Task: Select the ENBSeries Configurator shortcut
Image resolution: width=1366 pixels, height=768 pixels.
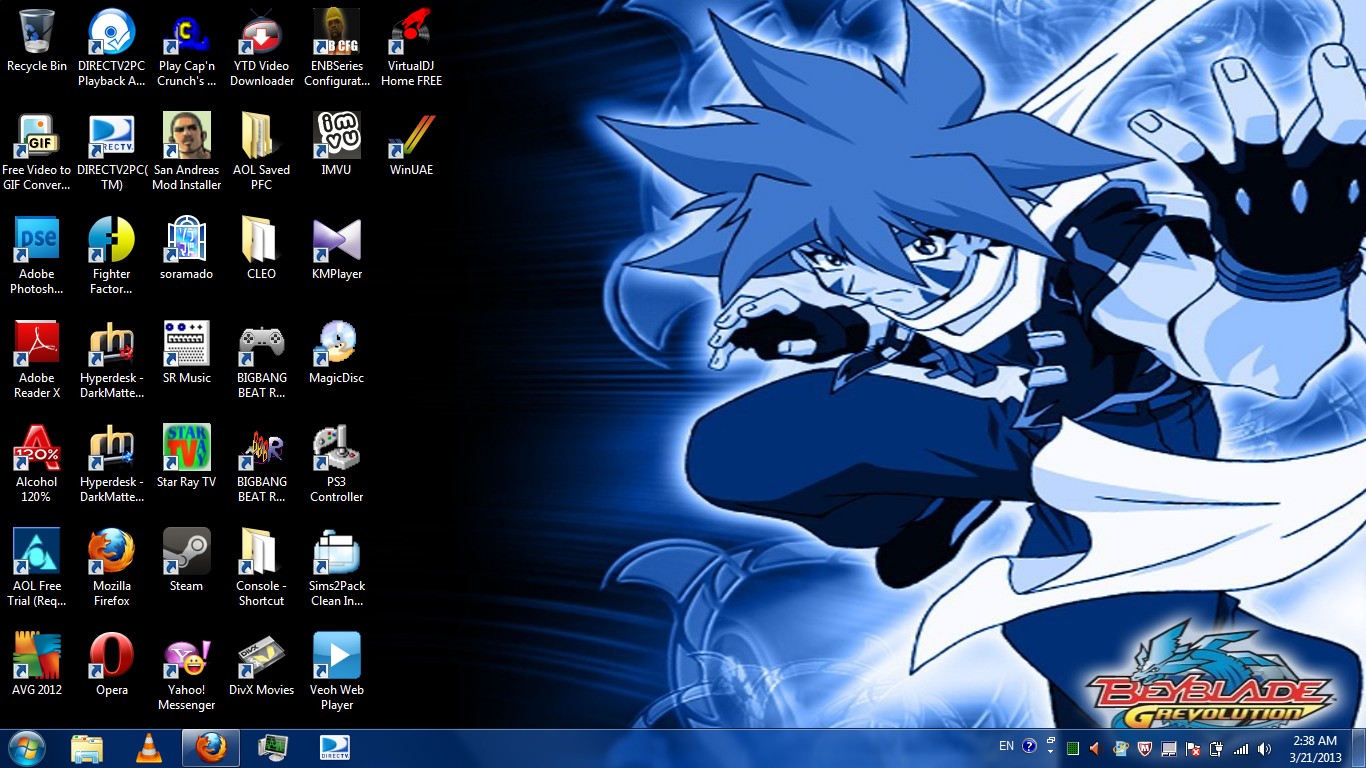Action: 337,48
